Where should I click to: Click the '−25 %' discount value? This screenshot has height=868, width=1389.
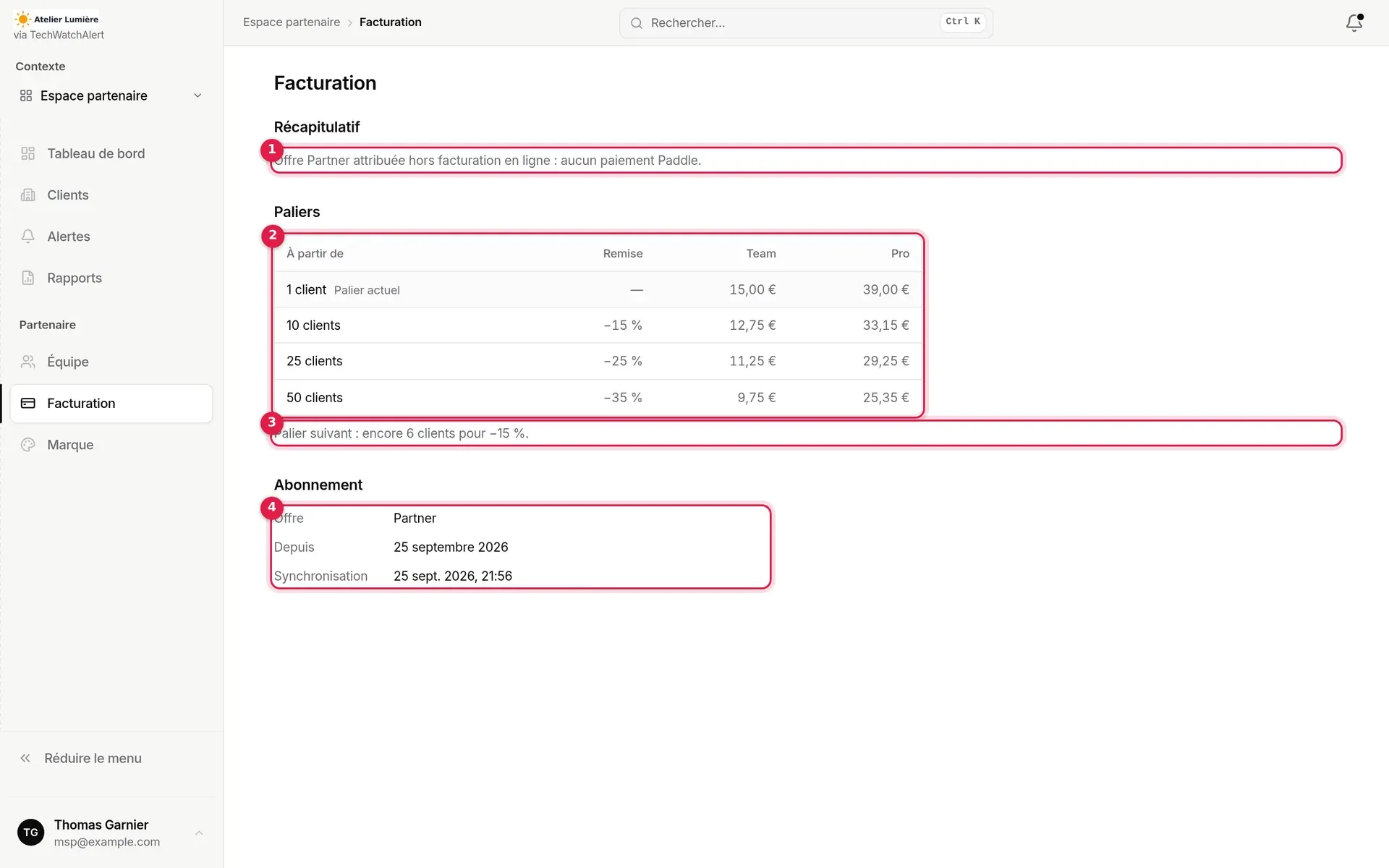pyautogui.click(x=623, y=361)
